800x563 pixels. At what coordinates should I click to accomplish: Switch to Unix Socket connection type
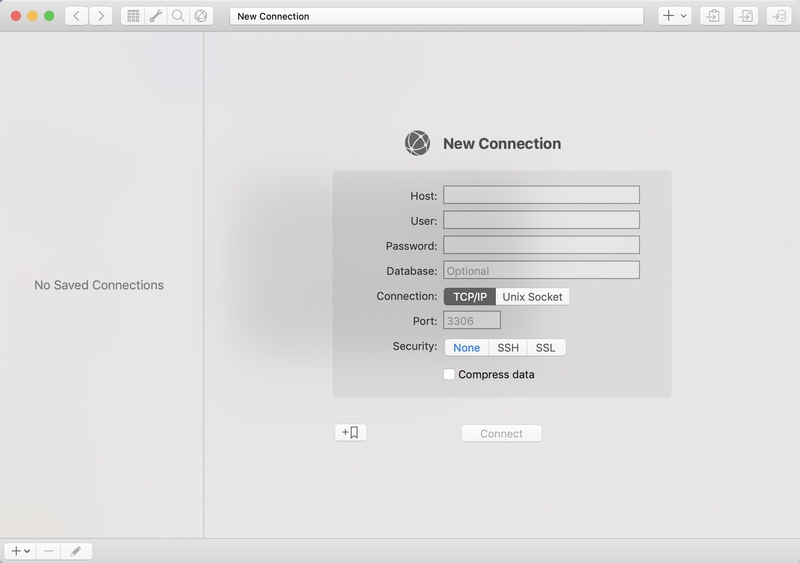(532, 296)
